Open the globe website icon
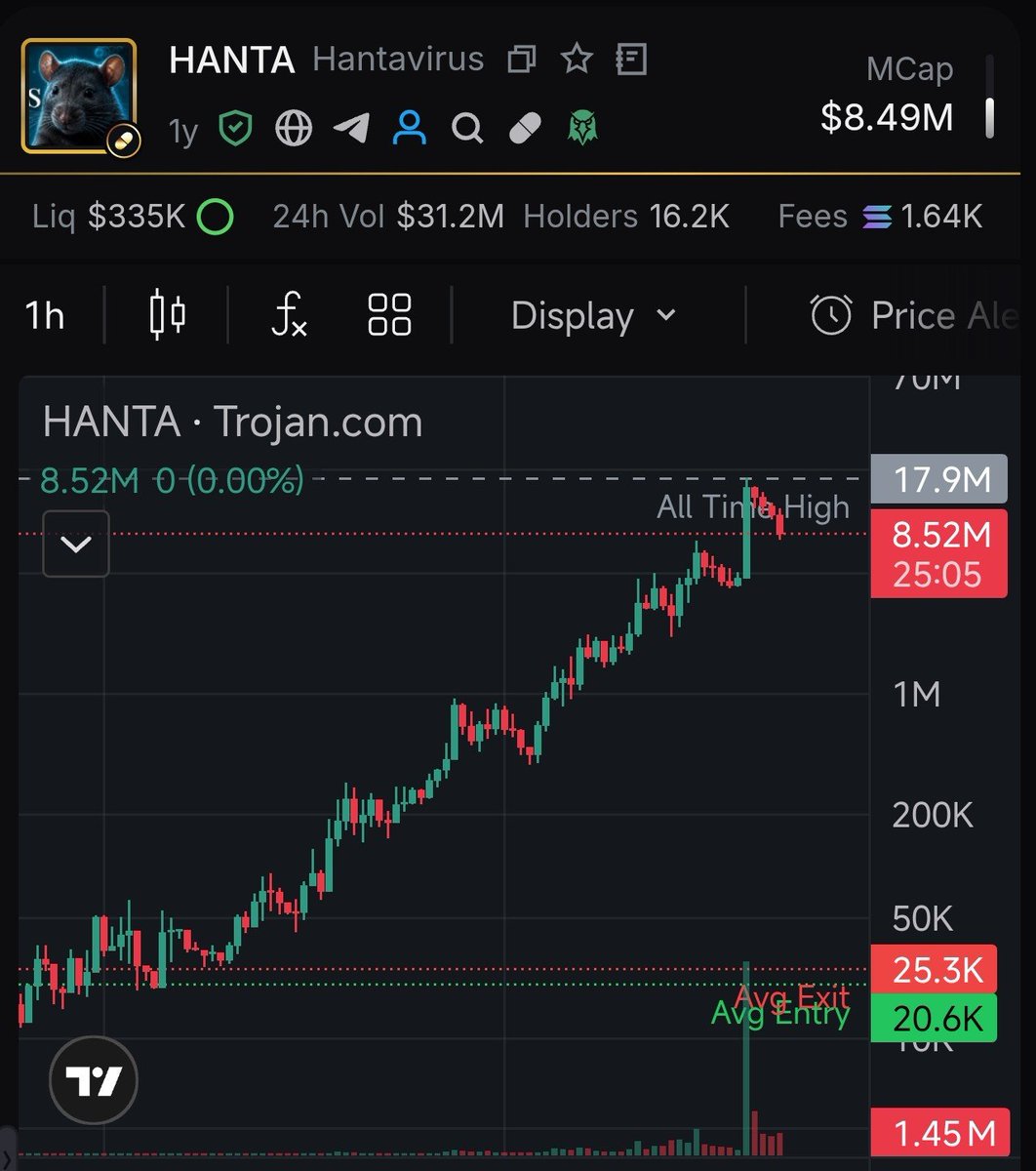 (294, 128)
